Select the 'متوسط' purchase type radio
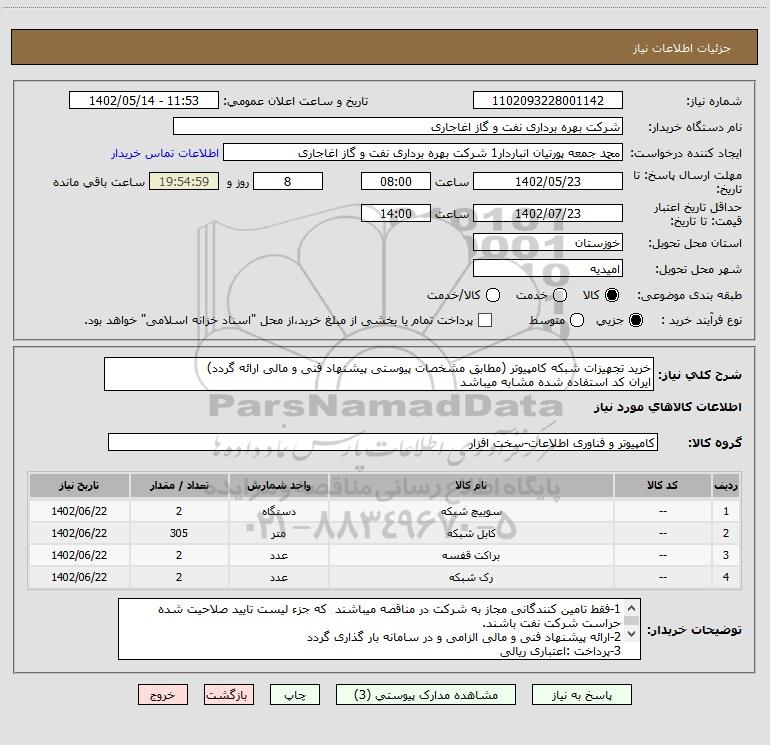The height and width of the screenshot is (745, 770). (577, 320)
